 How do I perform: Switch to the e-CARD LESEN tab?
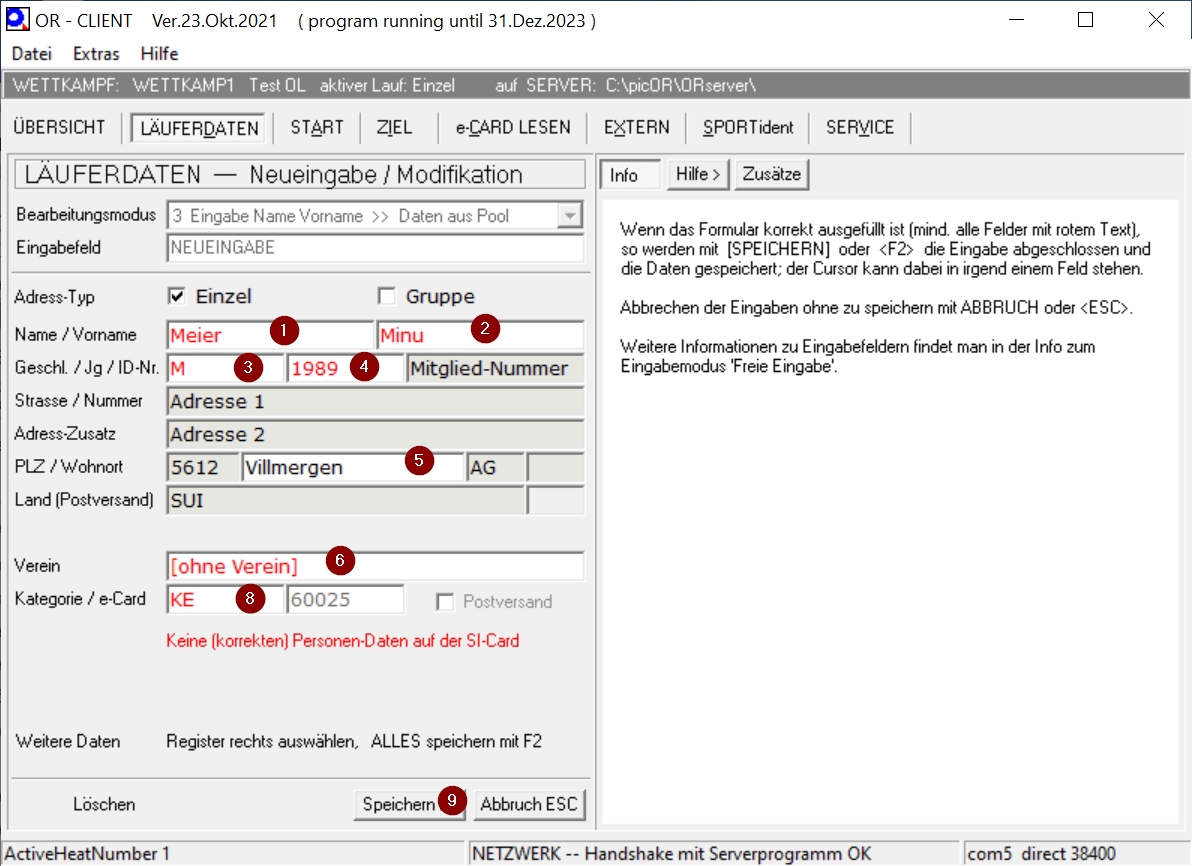point(513,127)
